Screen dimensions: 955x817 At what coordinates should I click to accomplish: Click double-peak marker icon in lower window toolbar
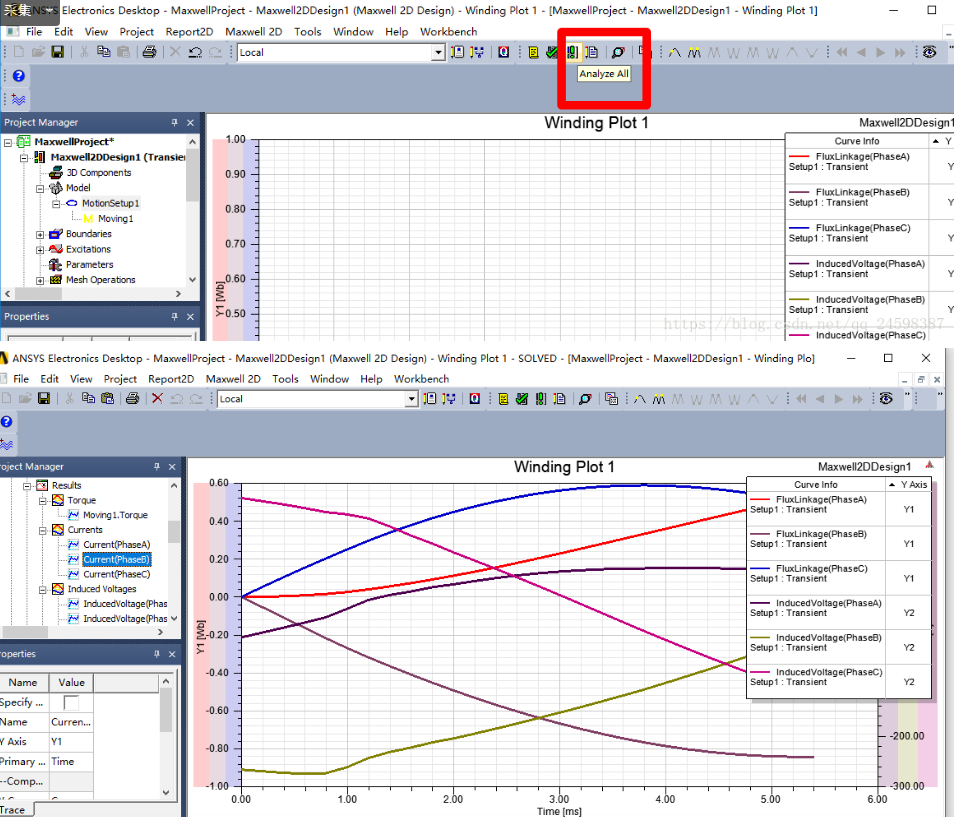tap(658, 399)
